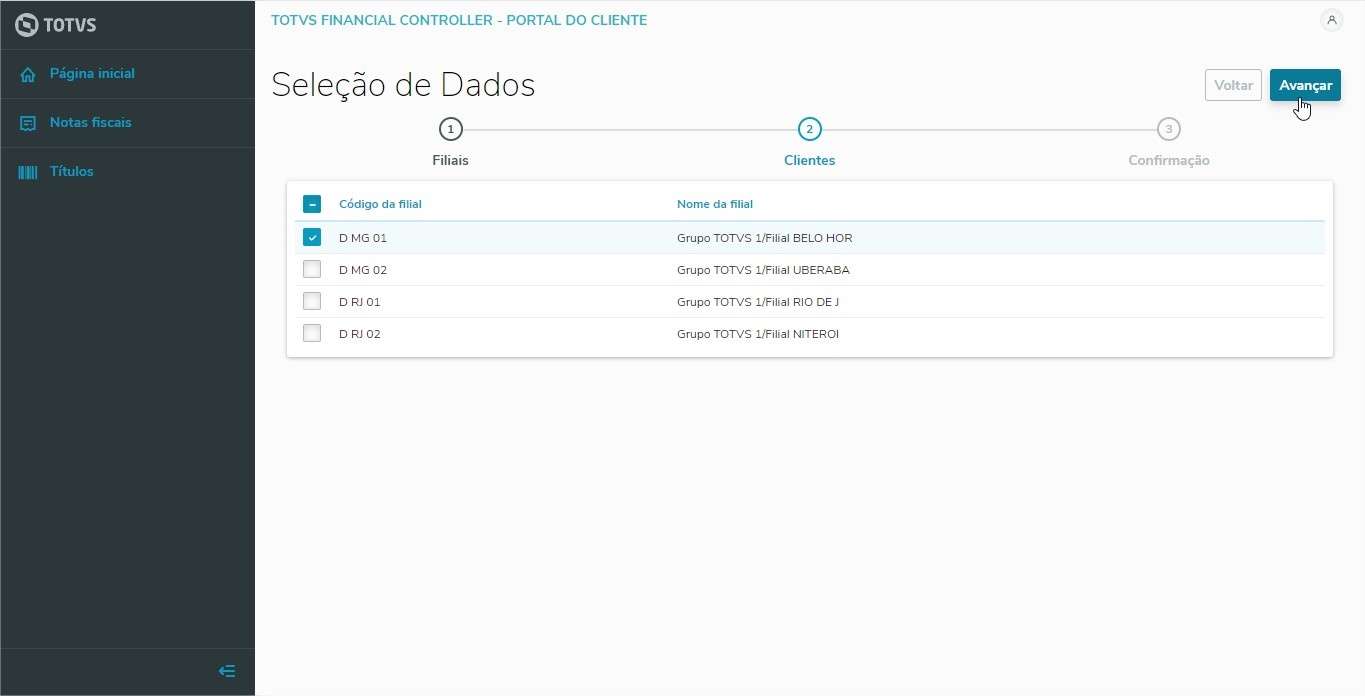Go to step 1 circle Filiais

[x=451, y=129]
